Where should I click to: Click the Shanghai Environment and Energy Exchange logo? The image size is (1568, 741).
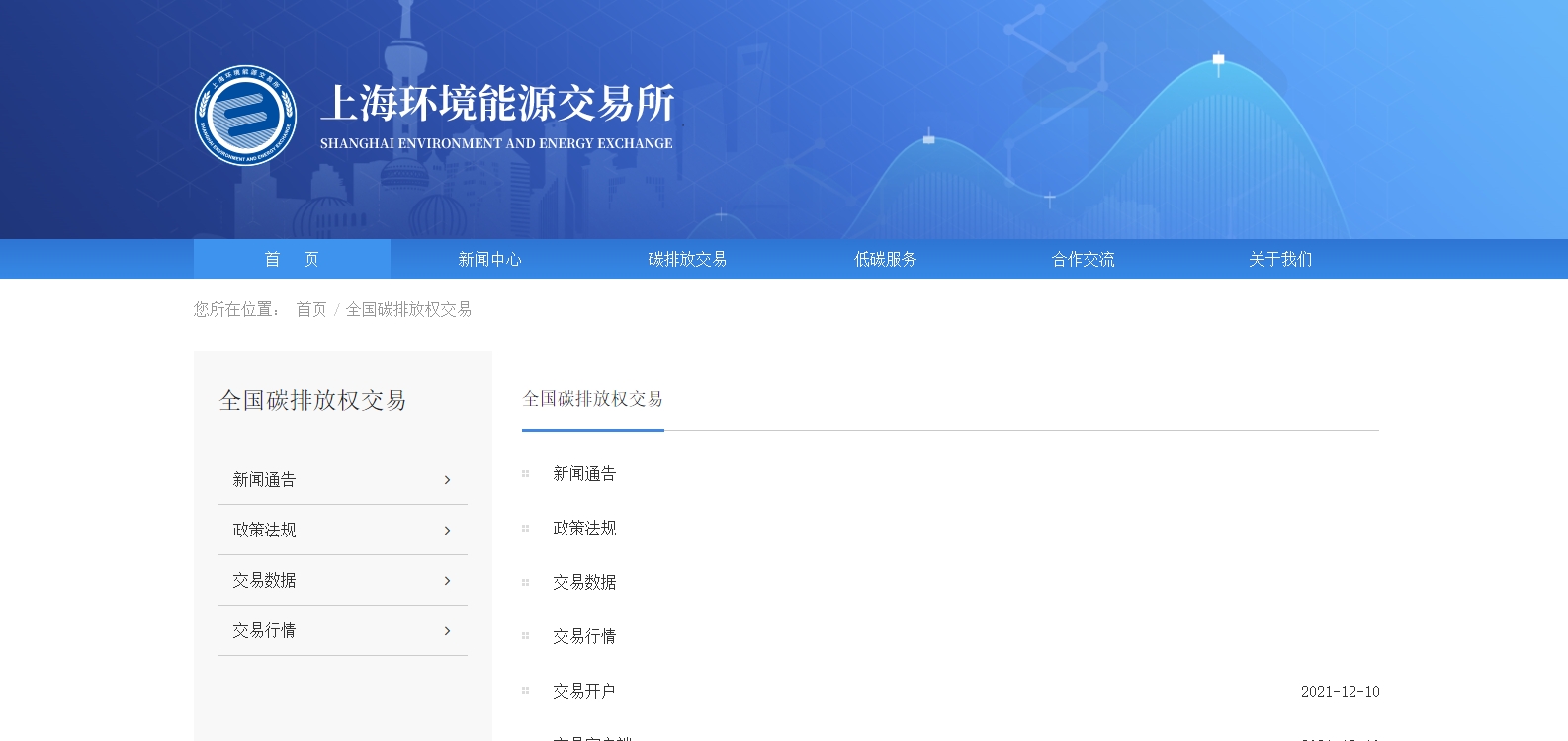tap(245, 116)
